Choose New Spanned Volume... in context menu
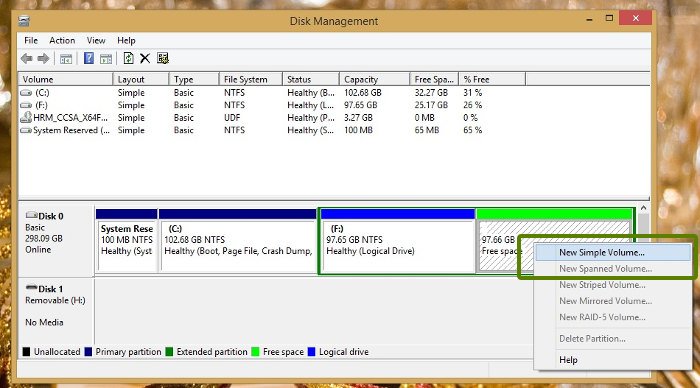This screenshot has height=388, width=700. tap(613, 268)
